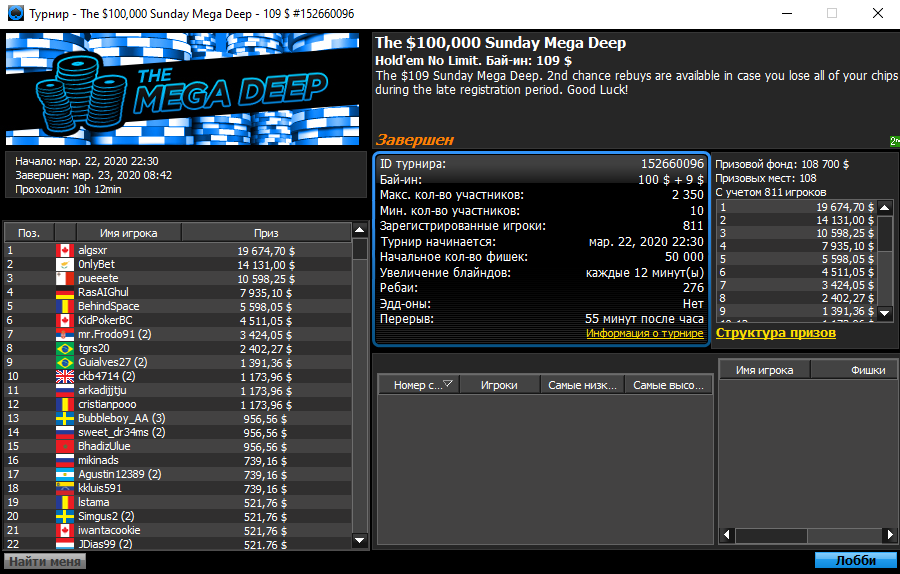Open the Информация о турнире link
The width and height of the screenshot is (900, 574).
coord(644,333)
